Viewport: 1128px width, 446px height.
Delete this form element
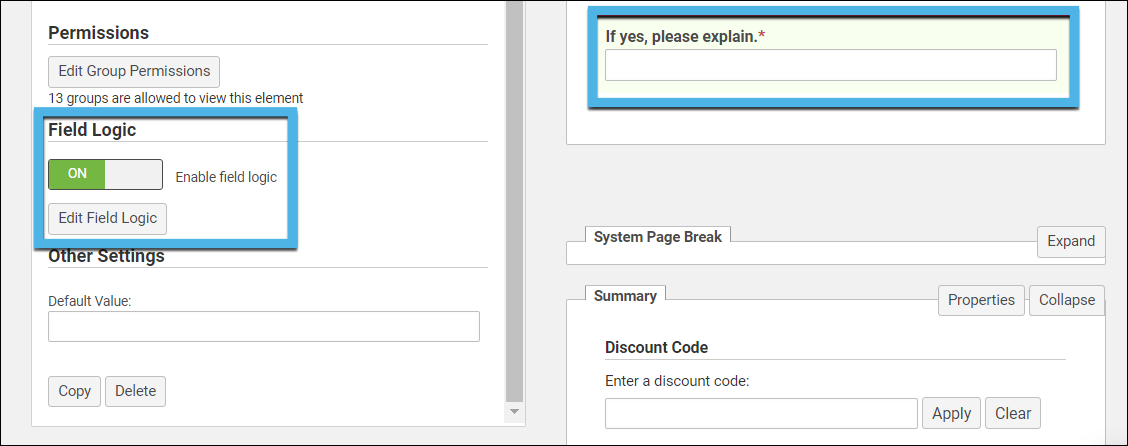tap(135, 391)
